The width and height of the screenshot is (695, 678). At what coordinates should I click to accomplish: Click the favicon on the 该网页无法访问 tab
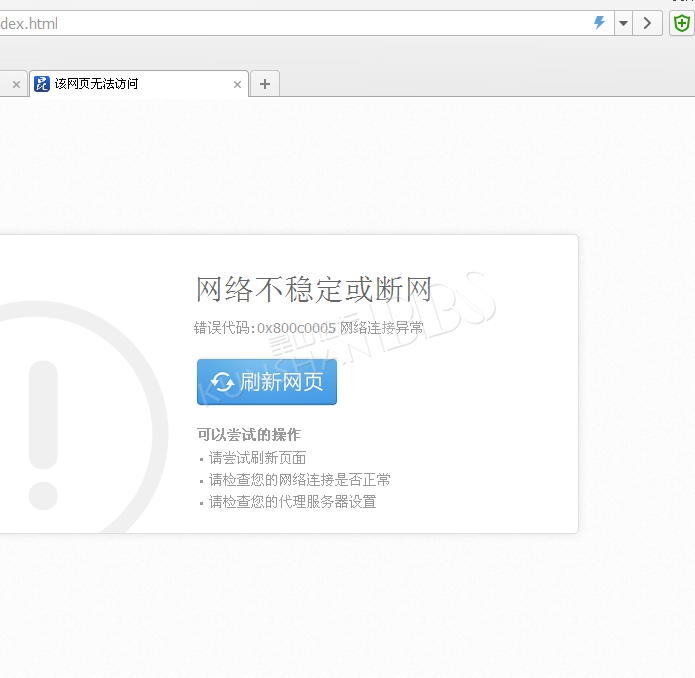point(42,83)
